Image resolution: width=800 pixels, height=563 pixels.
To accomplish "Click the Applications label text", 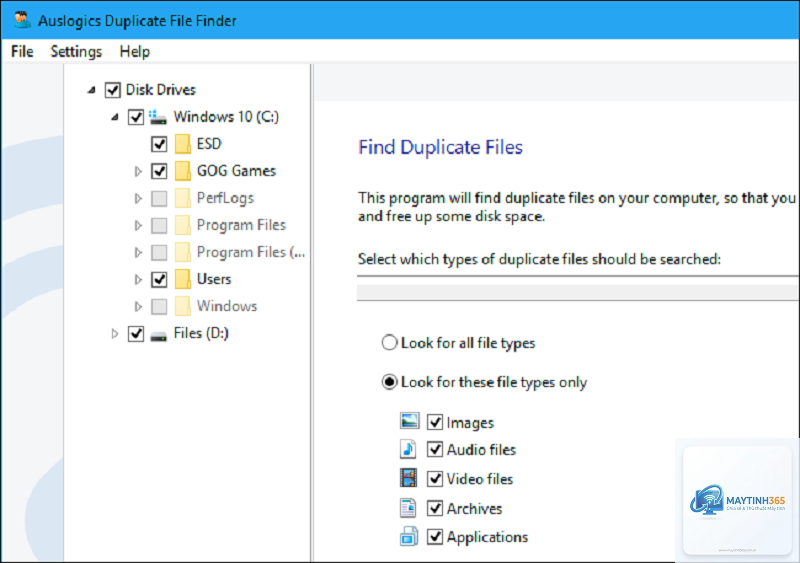I will click(x=487, y=537).
